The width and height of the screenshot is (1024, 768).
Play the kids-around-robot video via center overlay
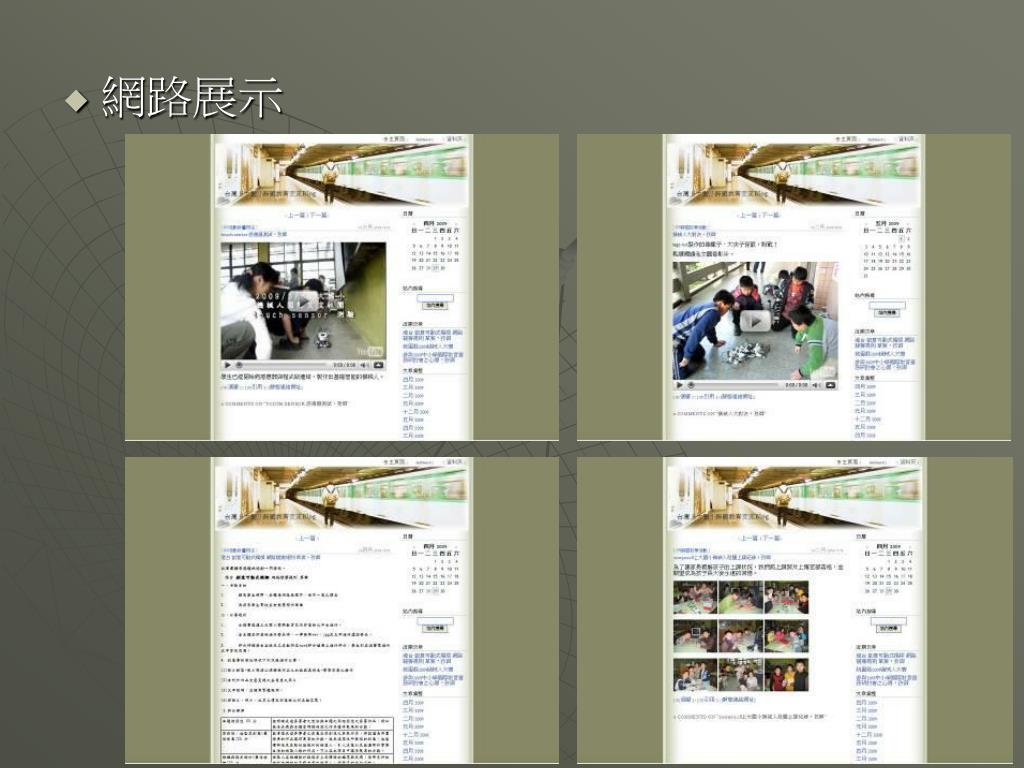point(756,321)
